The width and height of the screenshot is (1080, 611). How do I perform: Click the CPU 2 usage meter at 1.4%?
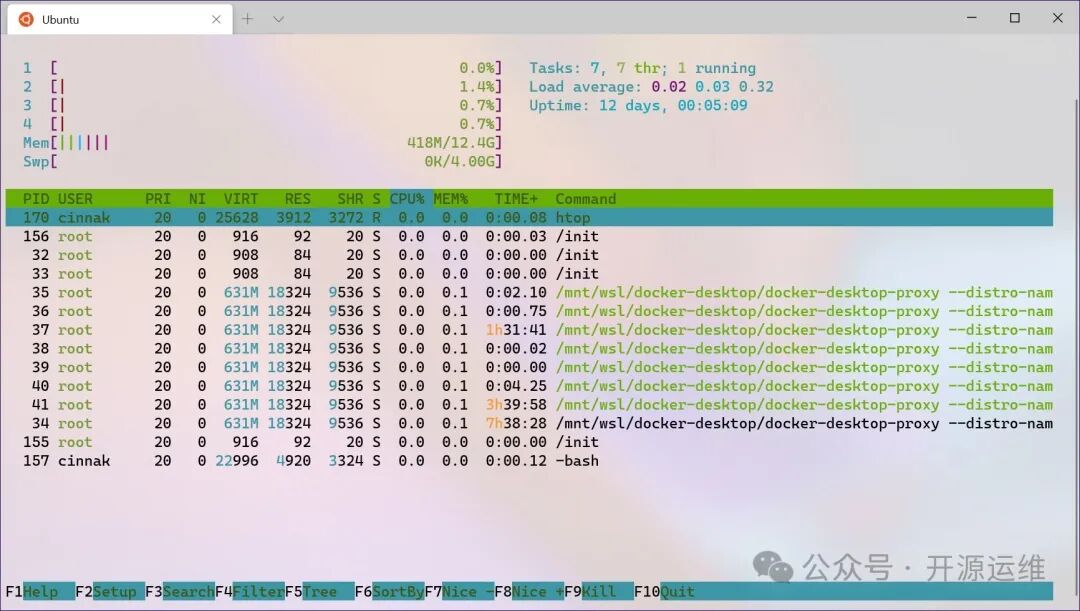[262, 87]
